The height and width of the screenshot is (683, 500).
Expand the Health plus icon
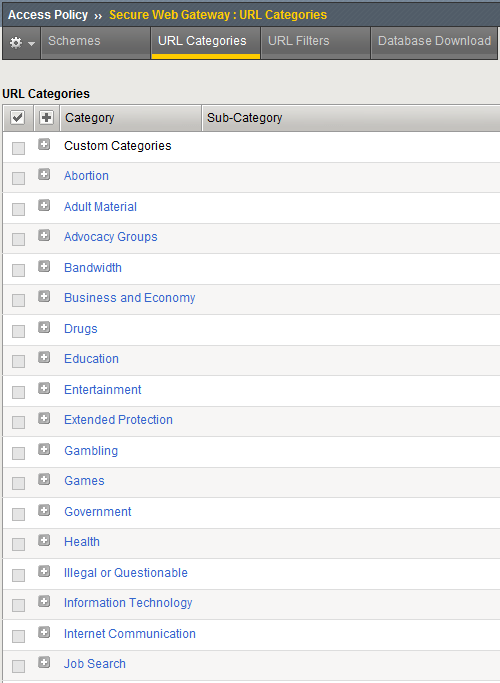(44, 541)
